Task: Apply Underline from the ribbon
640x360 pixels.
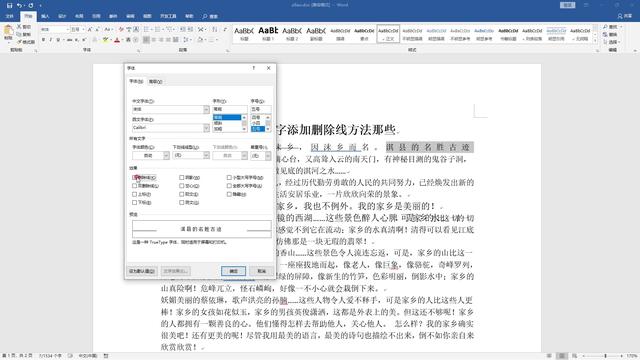Action: [x=58, y=40]
